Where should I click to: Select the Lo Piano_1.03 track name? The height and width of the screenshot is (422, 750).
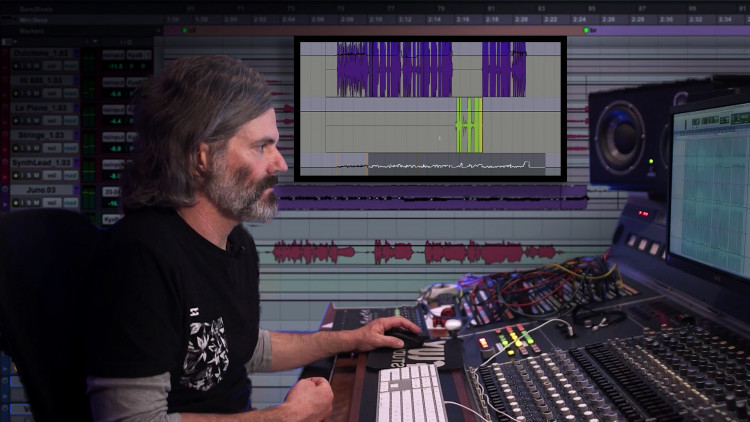click(x=42, y=108)
